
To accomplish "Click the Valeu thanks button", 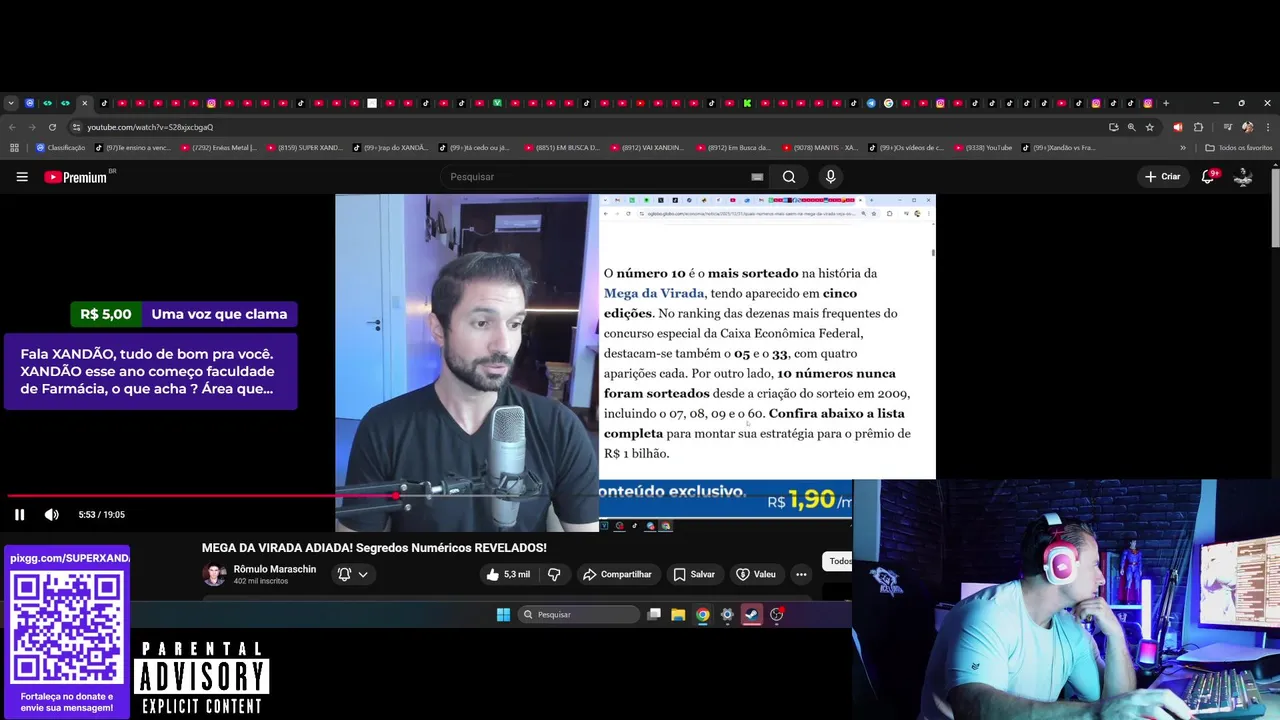I will [x=756, y=574].
